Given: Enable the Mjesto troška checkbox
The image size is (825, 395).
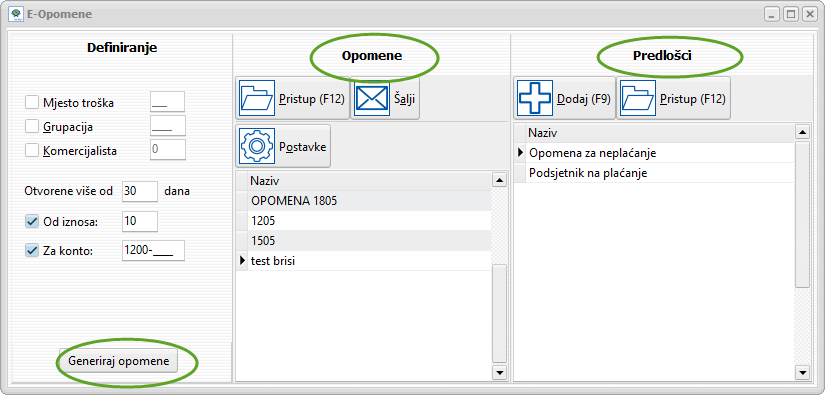Looking at the screenshot, I should tap(32, 102).
